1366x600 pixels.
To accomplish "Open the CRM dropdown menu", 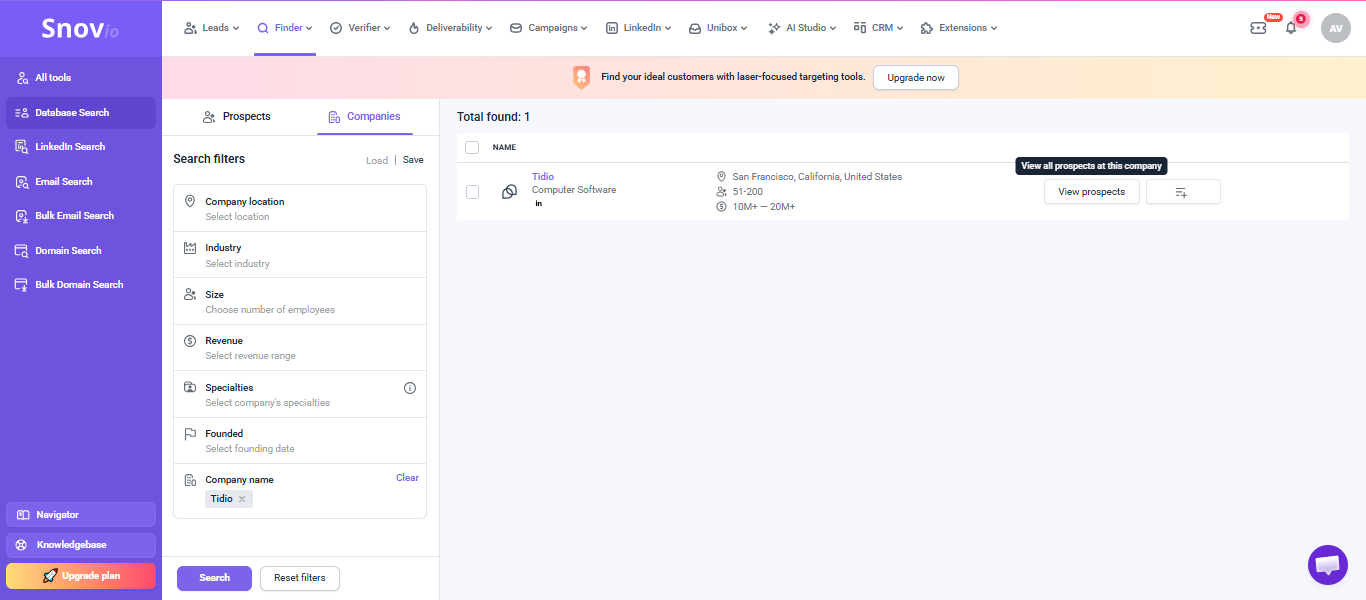I will point(879,28).
